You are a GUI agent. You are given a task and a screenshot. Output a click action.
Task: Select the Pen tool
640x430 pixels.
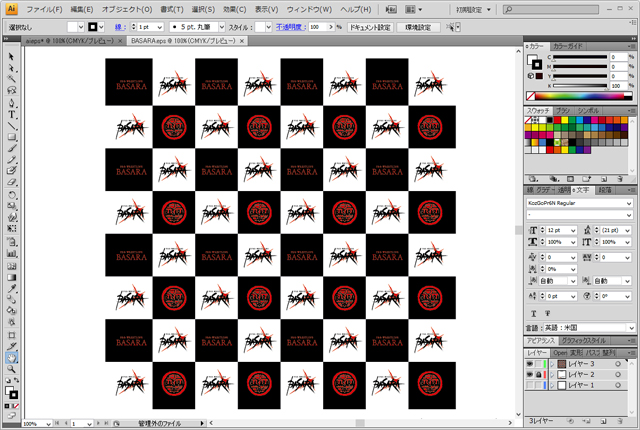pyautogui.click(x=11, y=103)
